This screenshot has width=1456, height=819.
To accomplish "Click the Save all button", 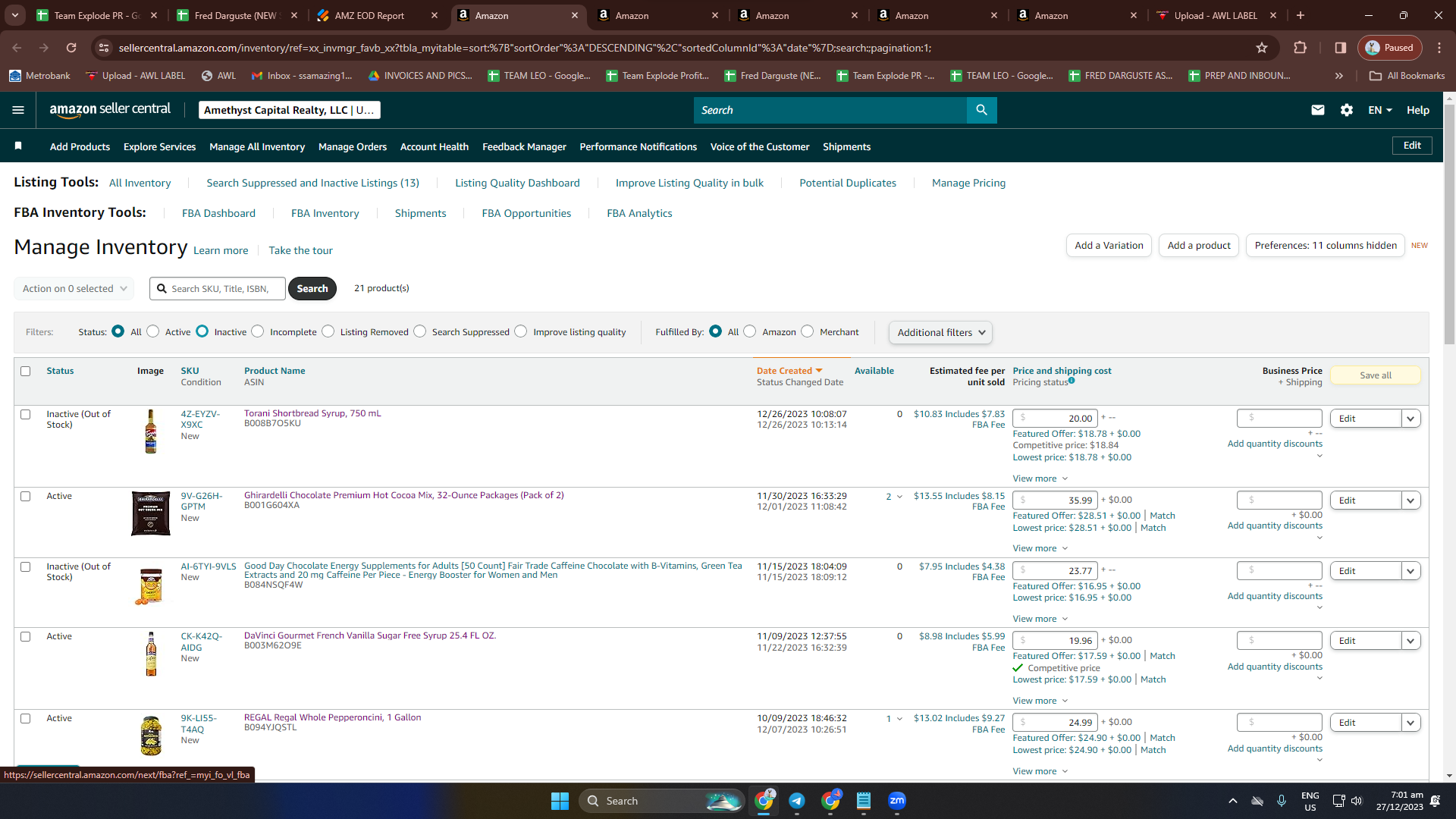I will [x=1376, y=375].
